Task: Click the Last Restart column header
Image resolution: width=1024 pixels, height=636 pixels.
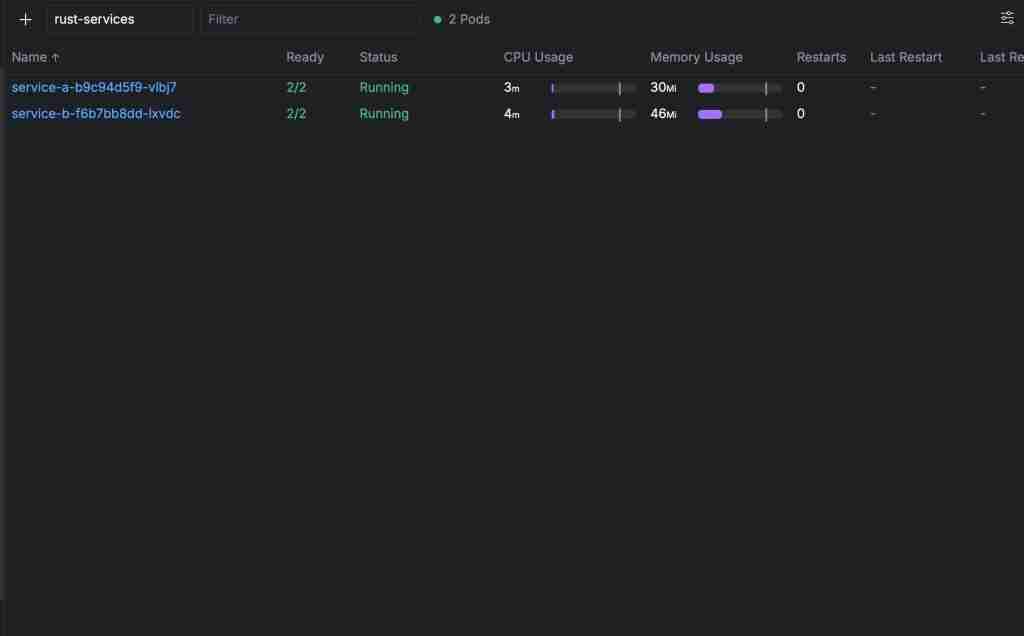Action: pyautogui.click(x=906, y=57)
